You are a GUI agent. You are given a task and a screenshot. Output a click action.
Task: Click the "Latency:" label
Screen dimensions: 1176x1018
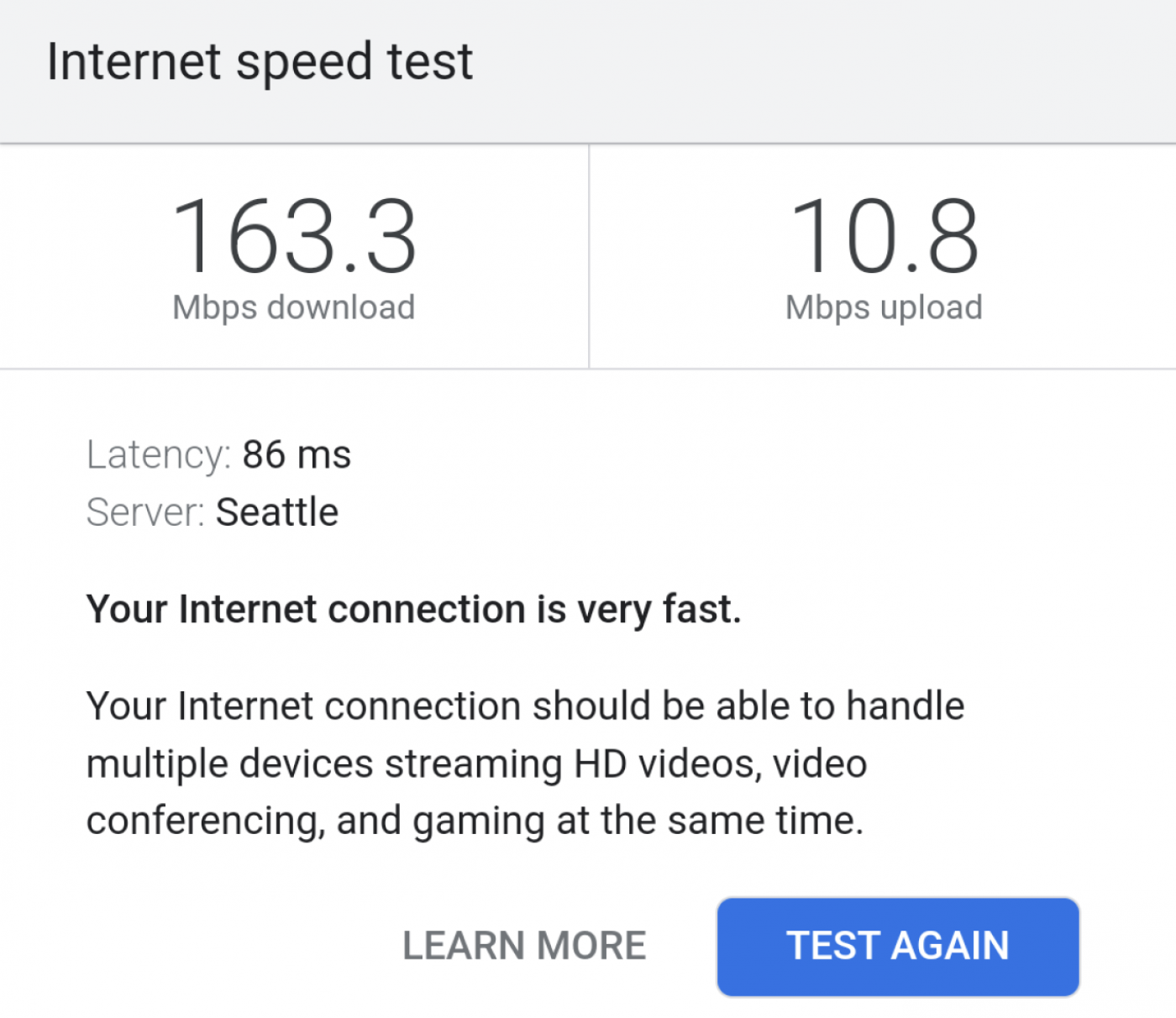(158, 455)
